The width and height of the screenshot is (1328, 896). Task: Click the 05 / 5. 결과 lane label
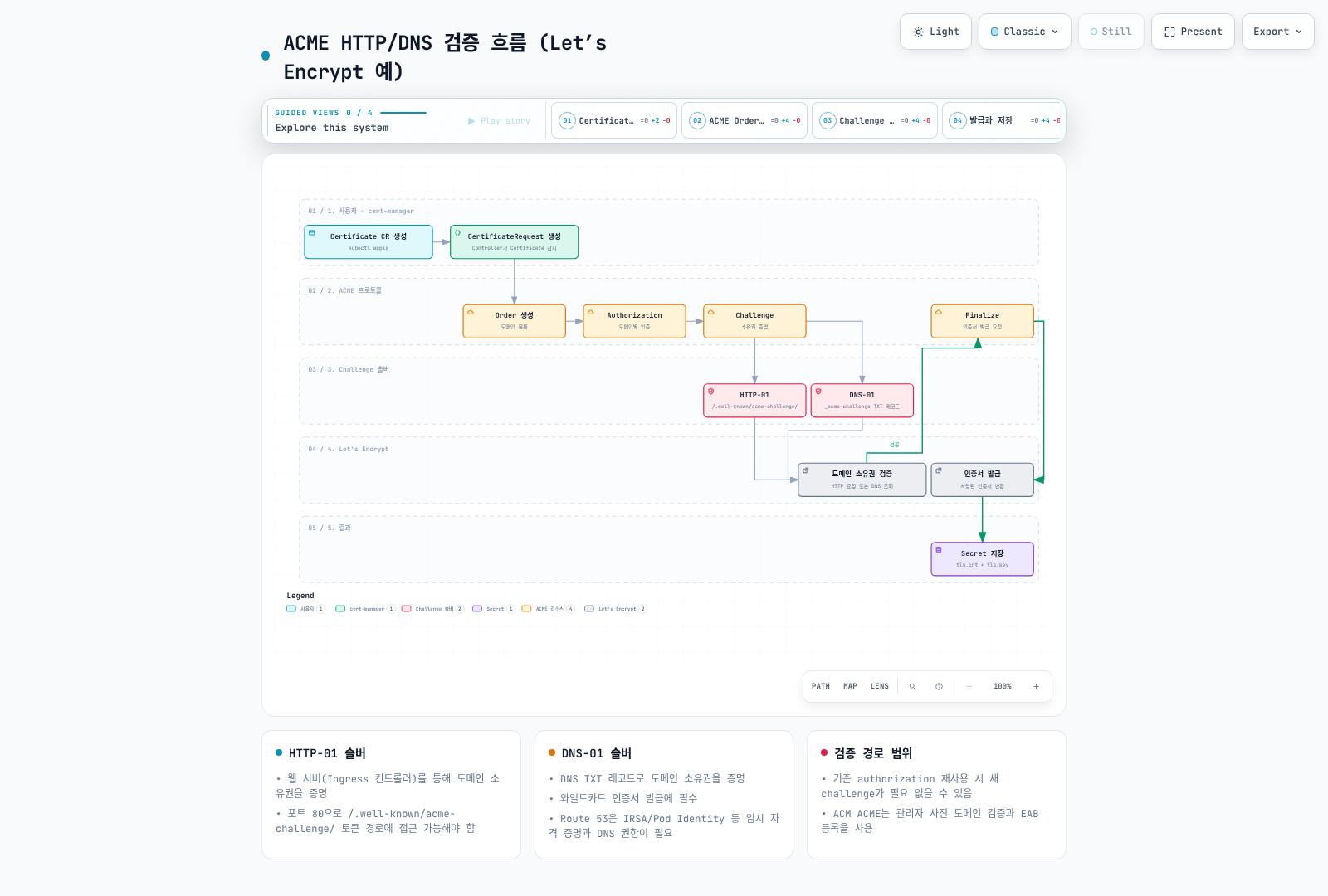[330, 528]
